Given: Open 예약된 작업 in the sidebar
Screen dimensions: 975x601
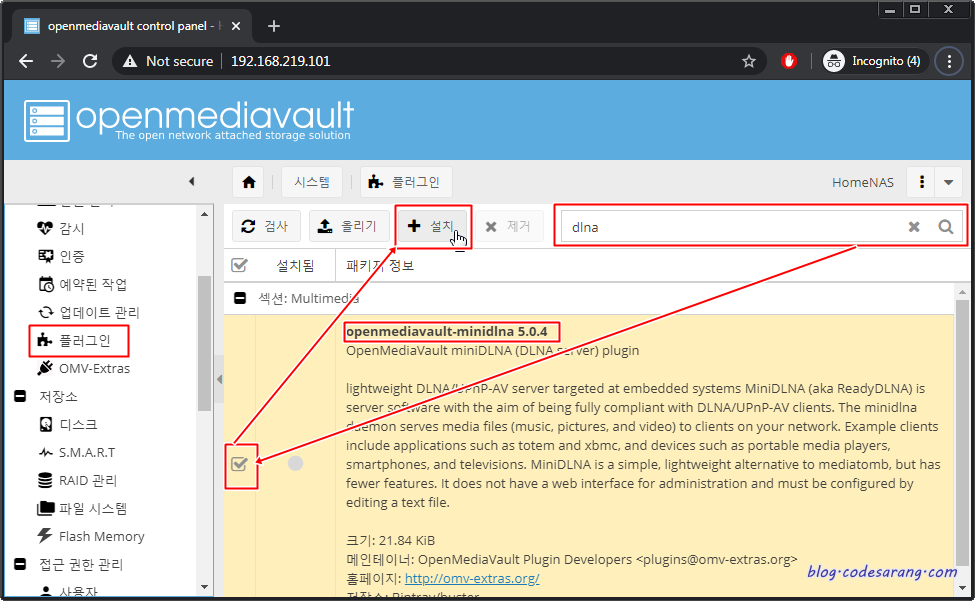Looking at the screenshot, I should (x=93, y=284).
